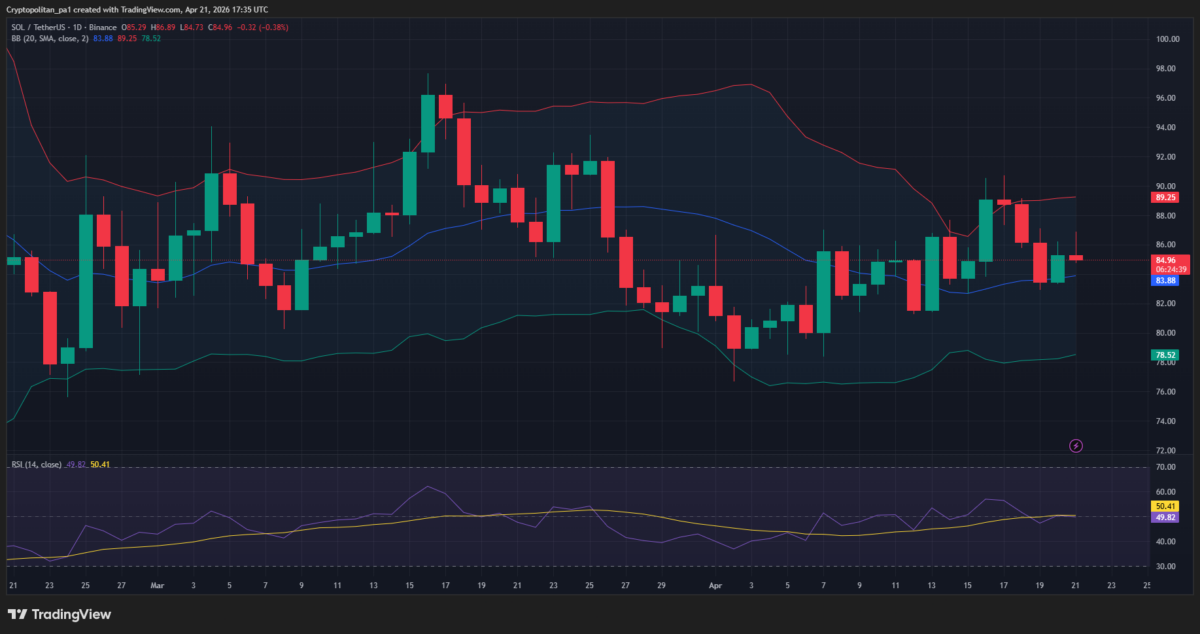Viewport: 1200px width, 634px height.
Task: Click the last red candle on the chart
Action: (1076, 257)
